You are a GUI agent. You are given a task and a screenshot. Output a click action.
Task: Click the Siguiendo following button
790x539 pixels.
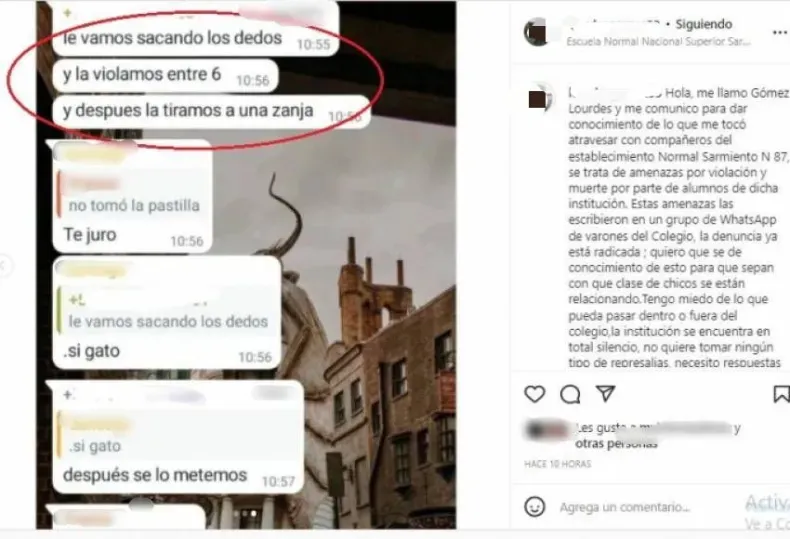pos(703,24)
